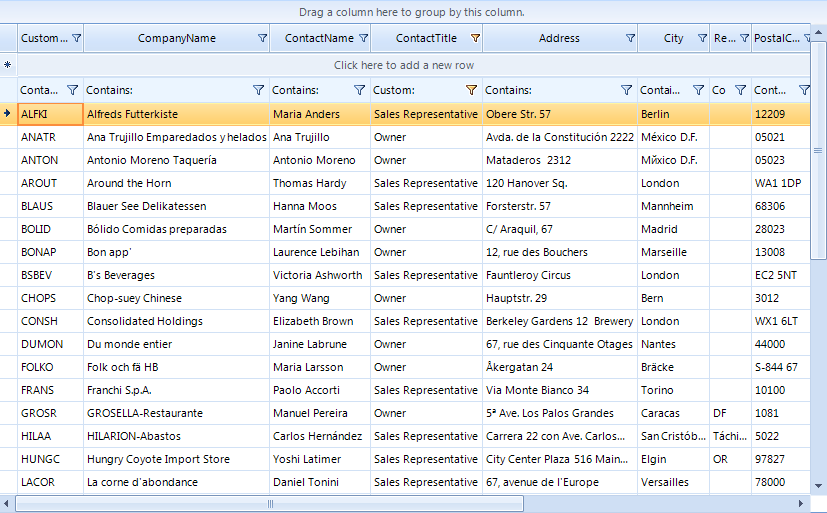Open filter icon in CustomerID column header
This screenshot has width=827, height=513.
[76, 38]
